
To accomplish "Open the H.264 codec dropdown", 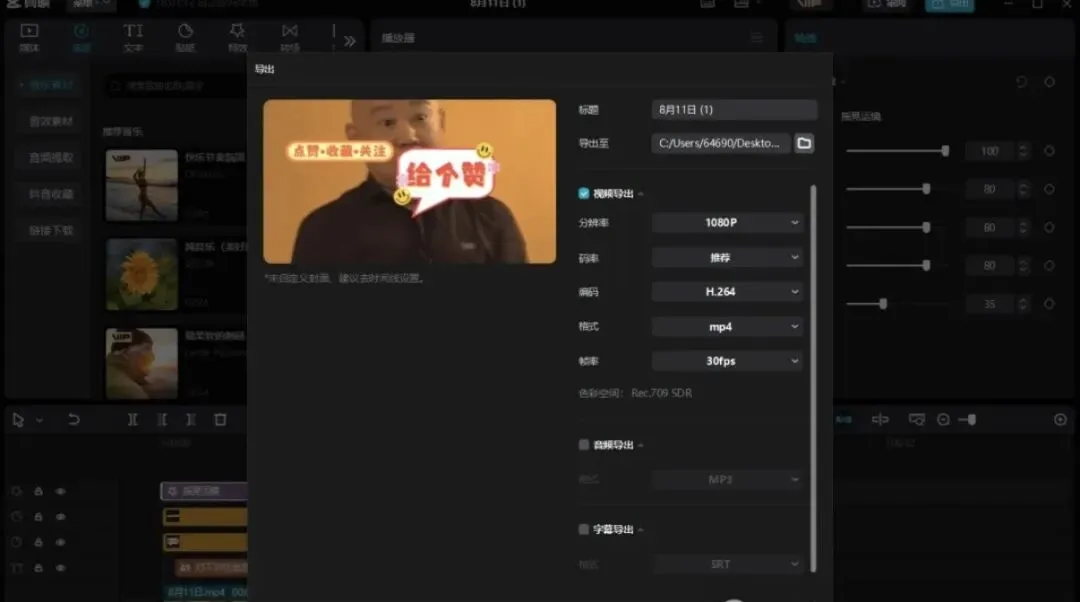I will tap(727, 292).
